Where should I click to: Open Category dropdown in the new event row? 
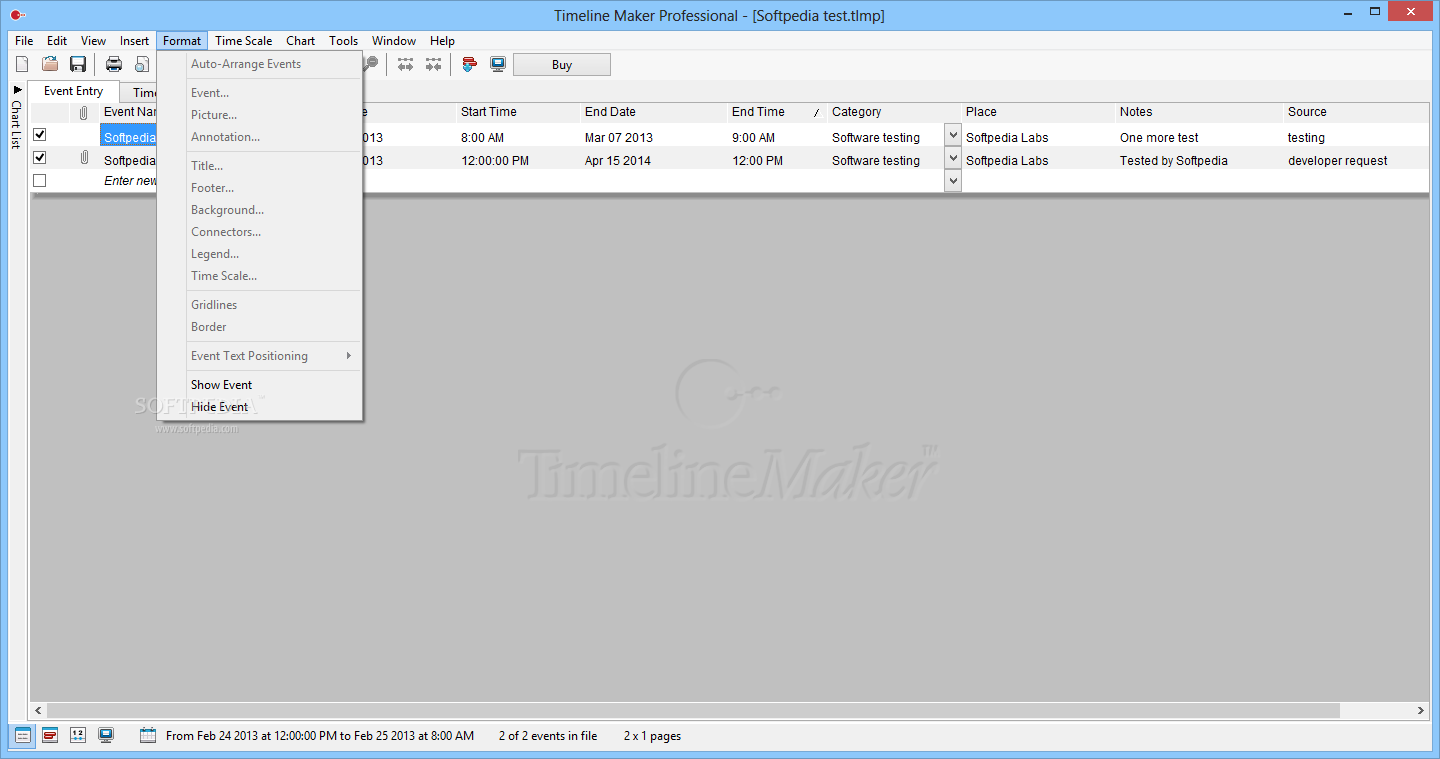point(953,181)
